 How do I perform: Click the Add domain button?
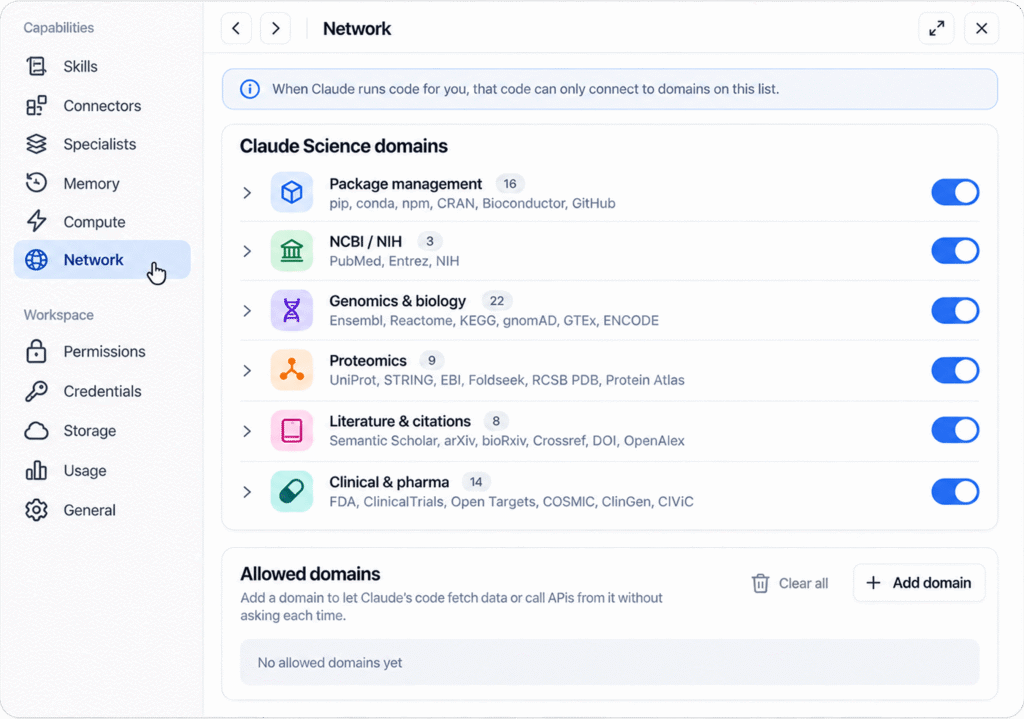[x=919, y=583]
